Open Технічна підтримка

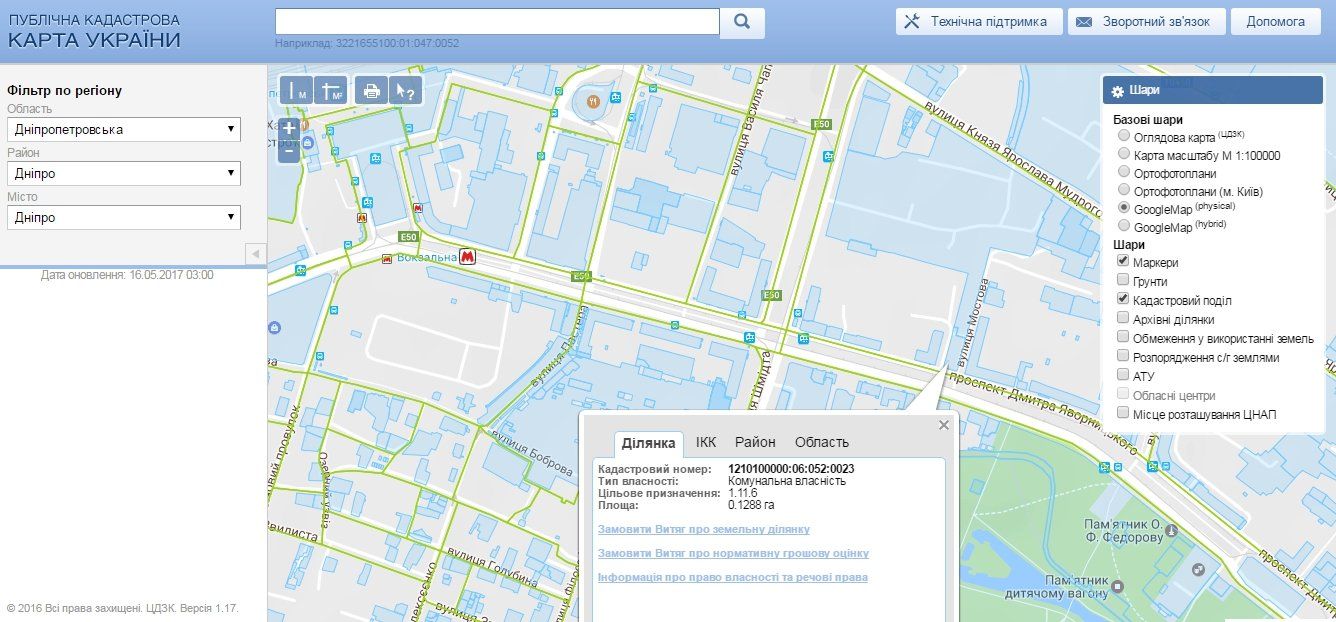[x=977, y=22]
